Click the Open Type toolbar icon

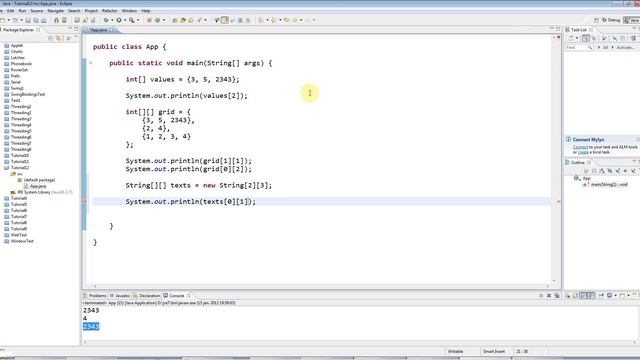175,20
